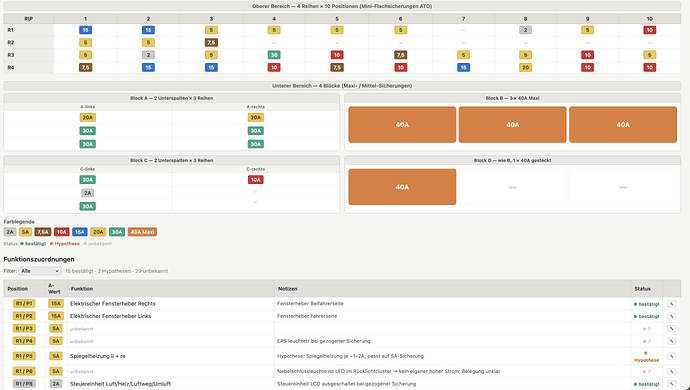Open edit icon in R1 / P3 row
The width and height of the screenshot is (690, 390).
tap(672, 328)
